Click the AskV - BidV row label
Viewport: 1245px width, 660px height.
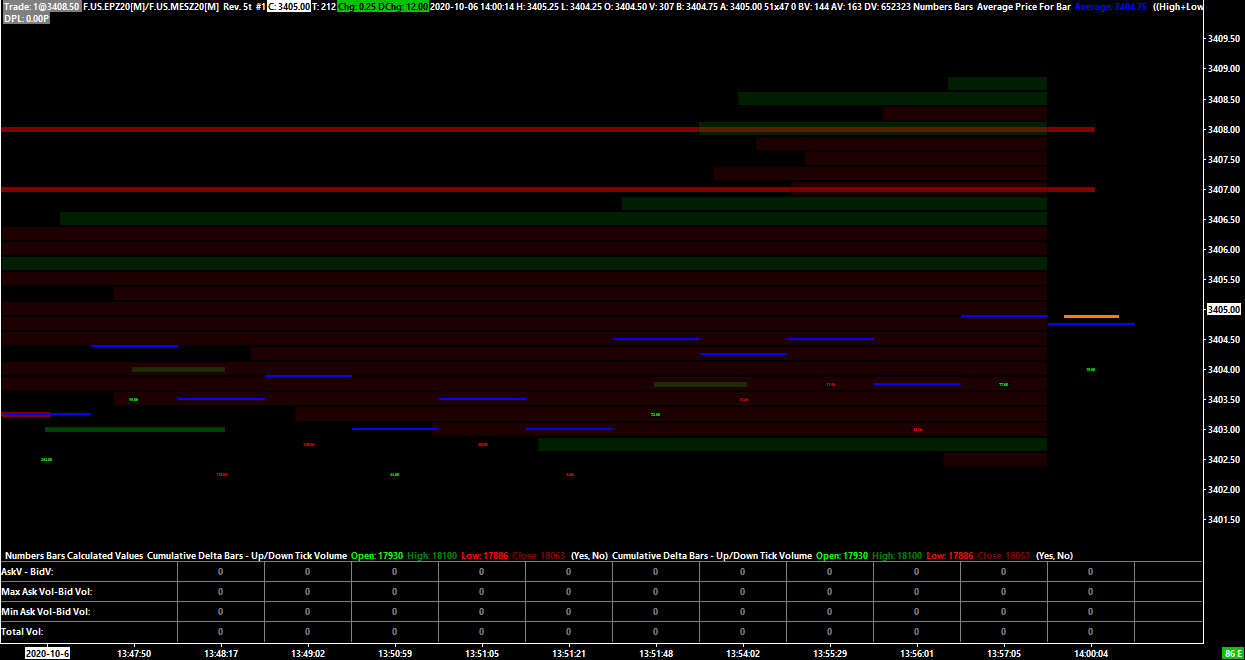28,572
